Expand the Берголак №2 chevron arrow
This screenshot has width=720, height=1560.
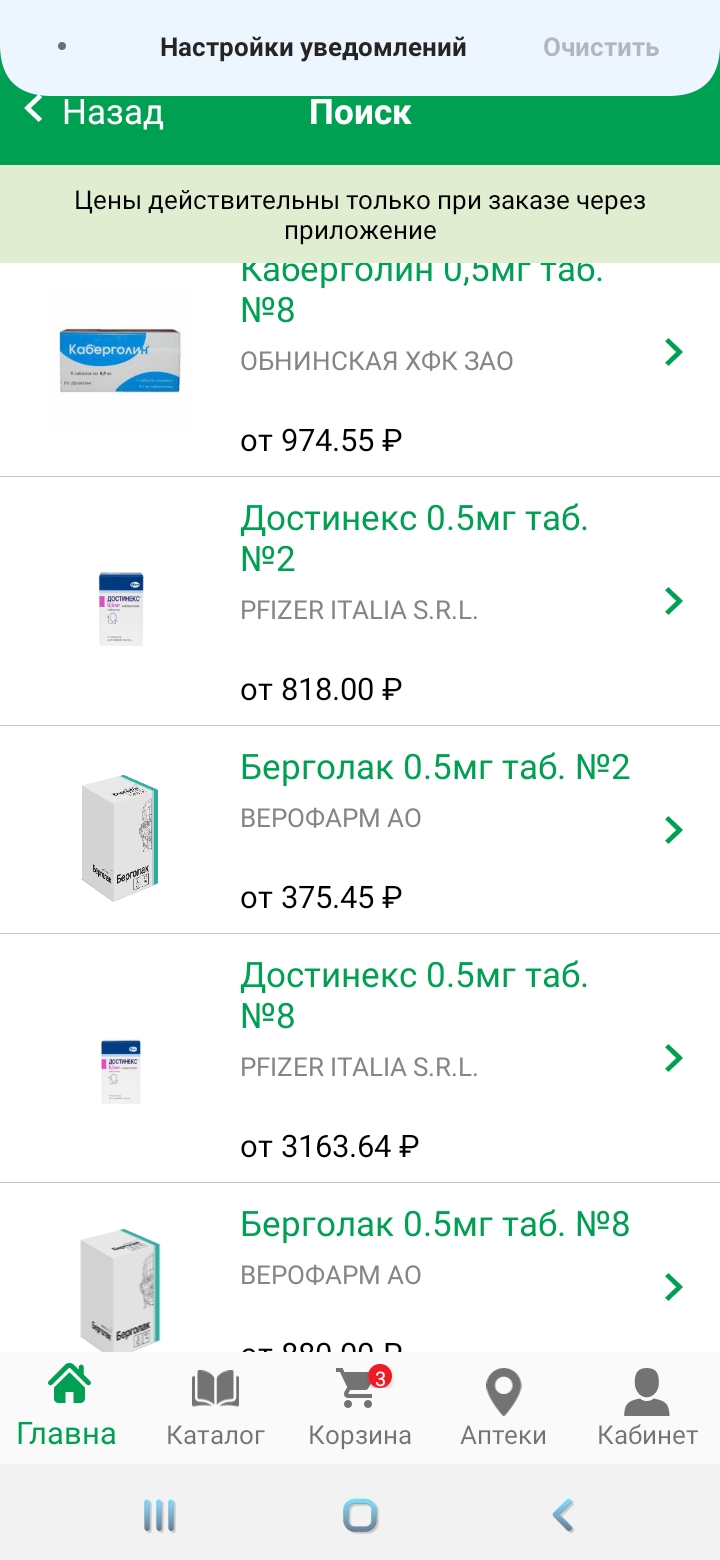(x=674, y=829)
